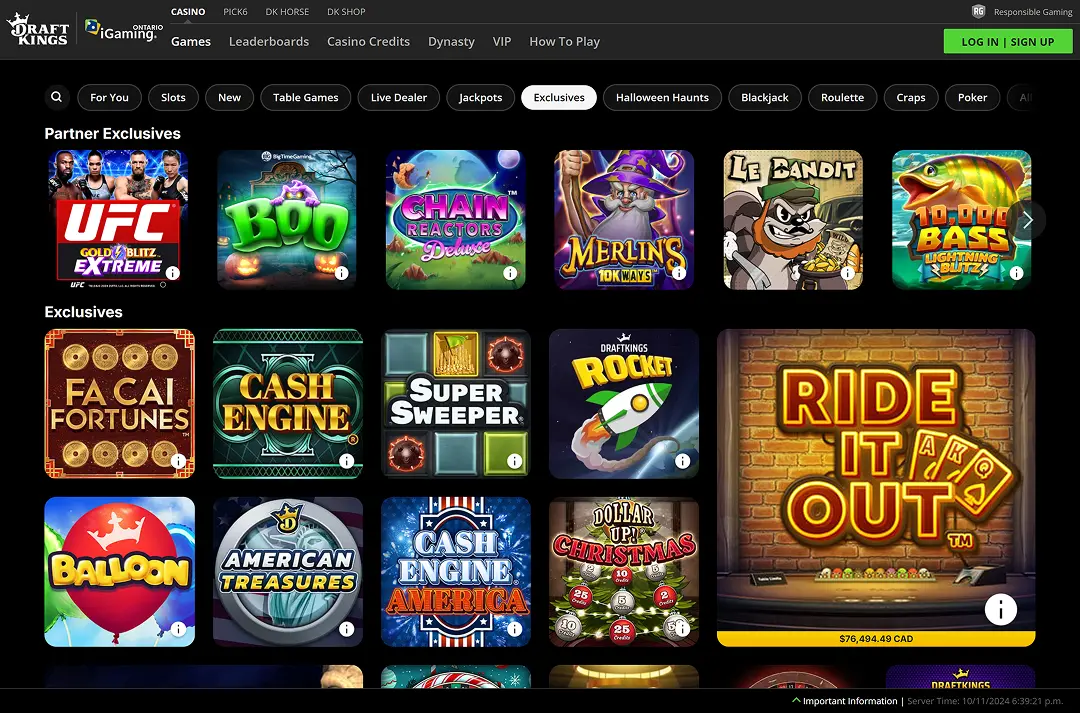Open the Dollar Up Christmas game thumbnail
The width and height of the screenshot is (1080, 714).
(x=624, y=571)
